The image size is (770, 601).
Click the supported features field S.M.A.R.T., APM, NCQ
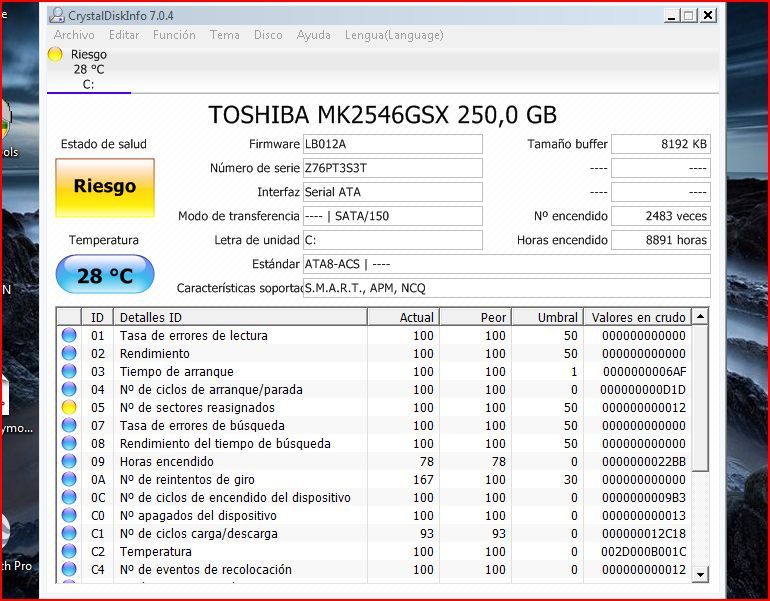[506, 288]
